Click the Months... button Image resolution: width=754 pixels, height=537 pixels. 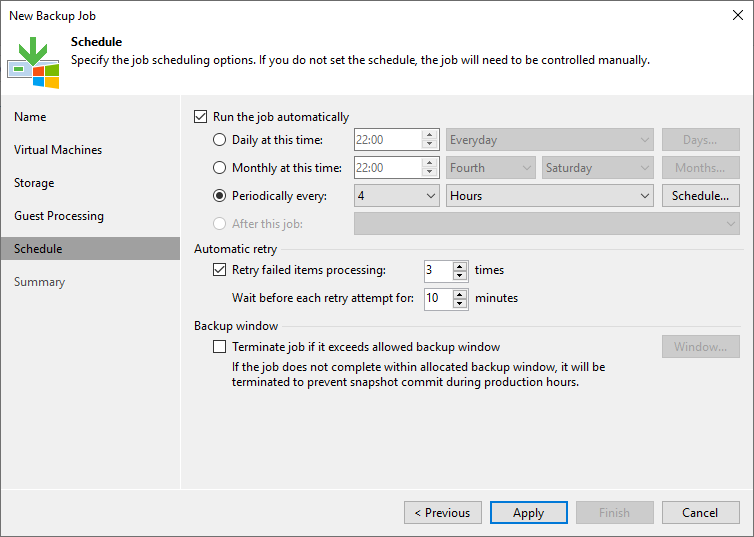point(701,168)
